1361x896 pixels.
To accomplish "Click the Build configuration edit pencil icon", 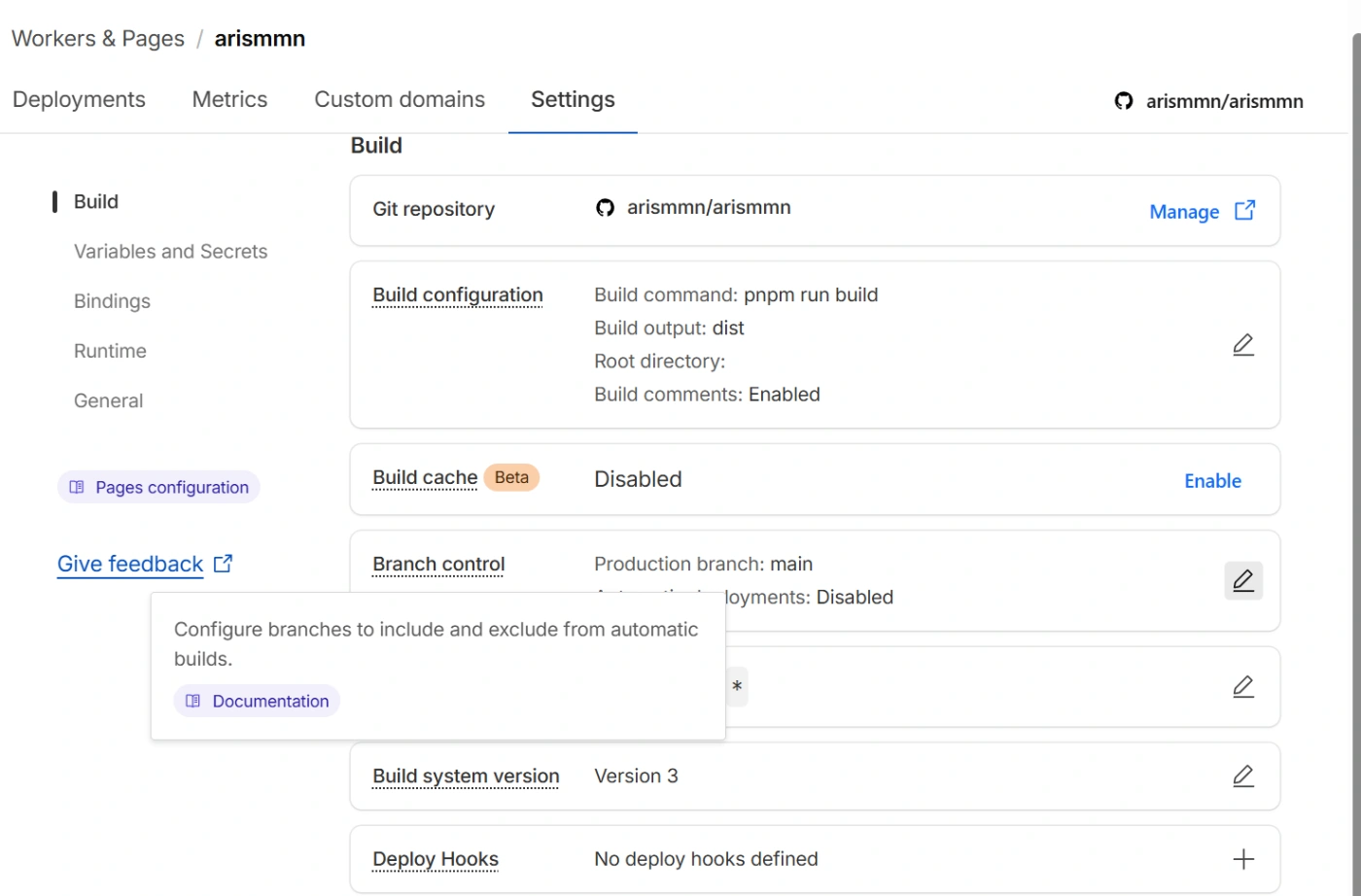I will pyautogui.click(x=1242, y=345).
